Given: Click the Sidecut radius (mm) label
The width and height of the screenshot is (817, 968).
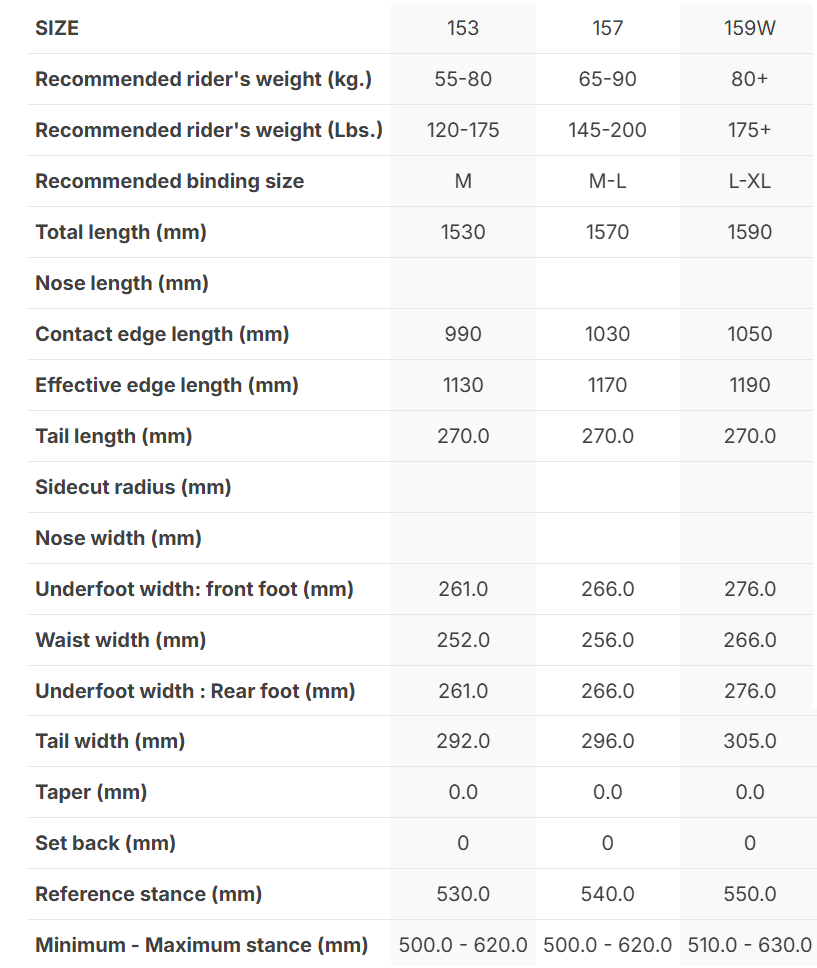Looking at the screenshot, I should pyautogui.click(x=133, y=487).
